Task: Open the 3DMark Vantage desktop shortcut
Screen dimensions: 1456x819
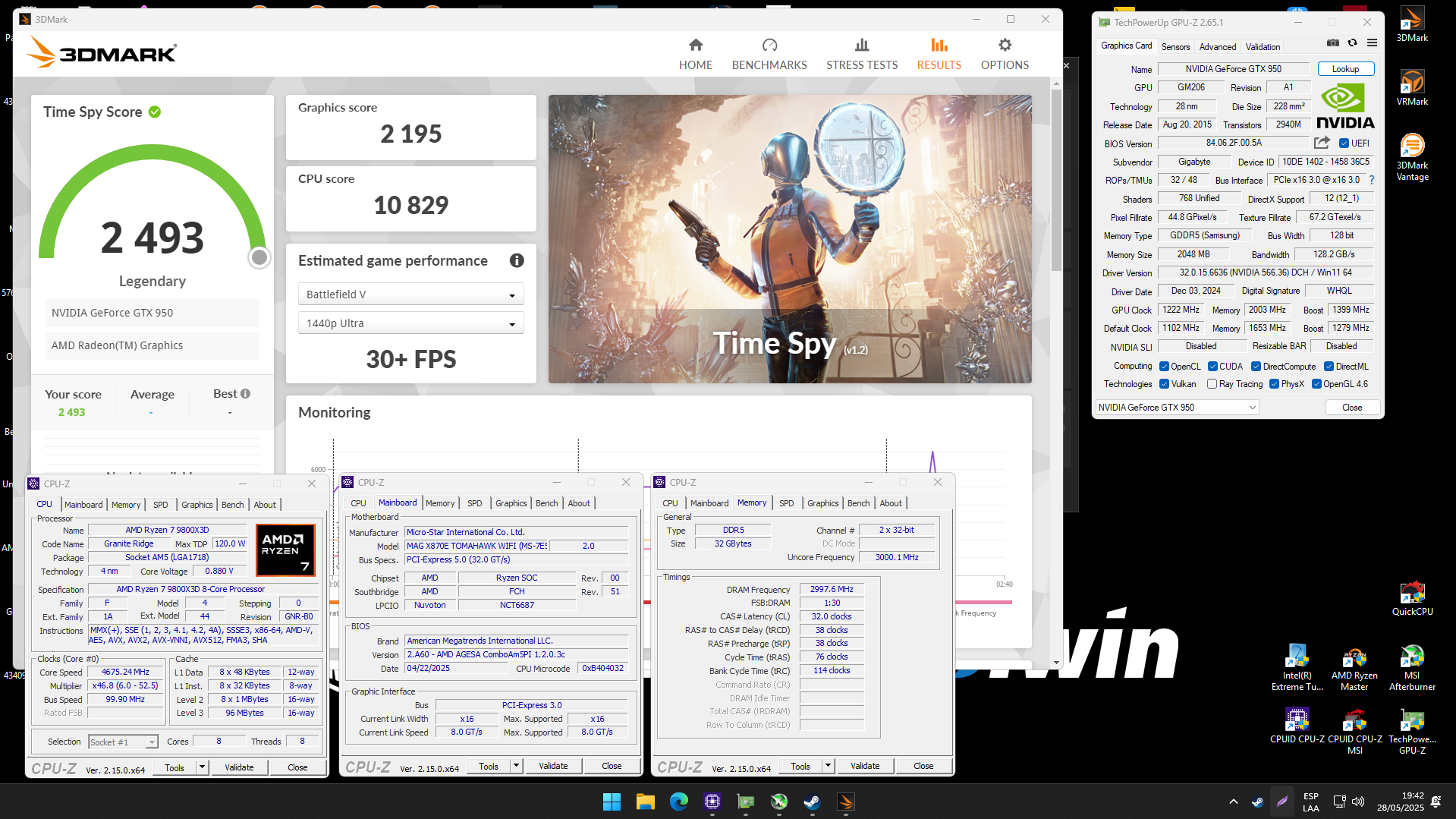Action: 1412,157
